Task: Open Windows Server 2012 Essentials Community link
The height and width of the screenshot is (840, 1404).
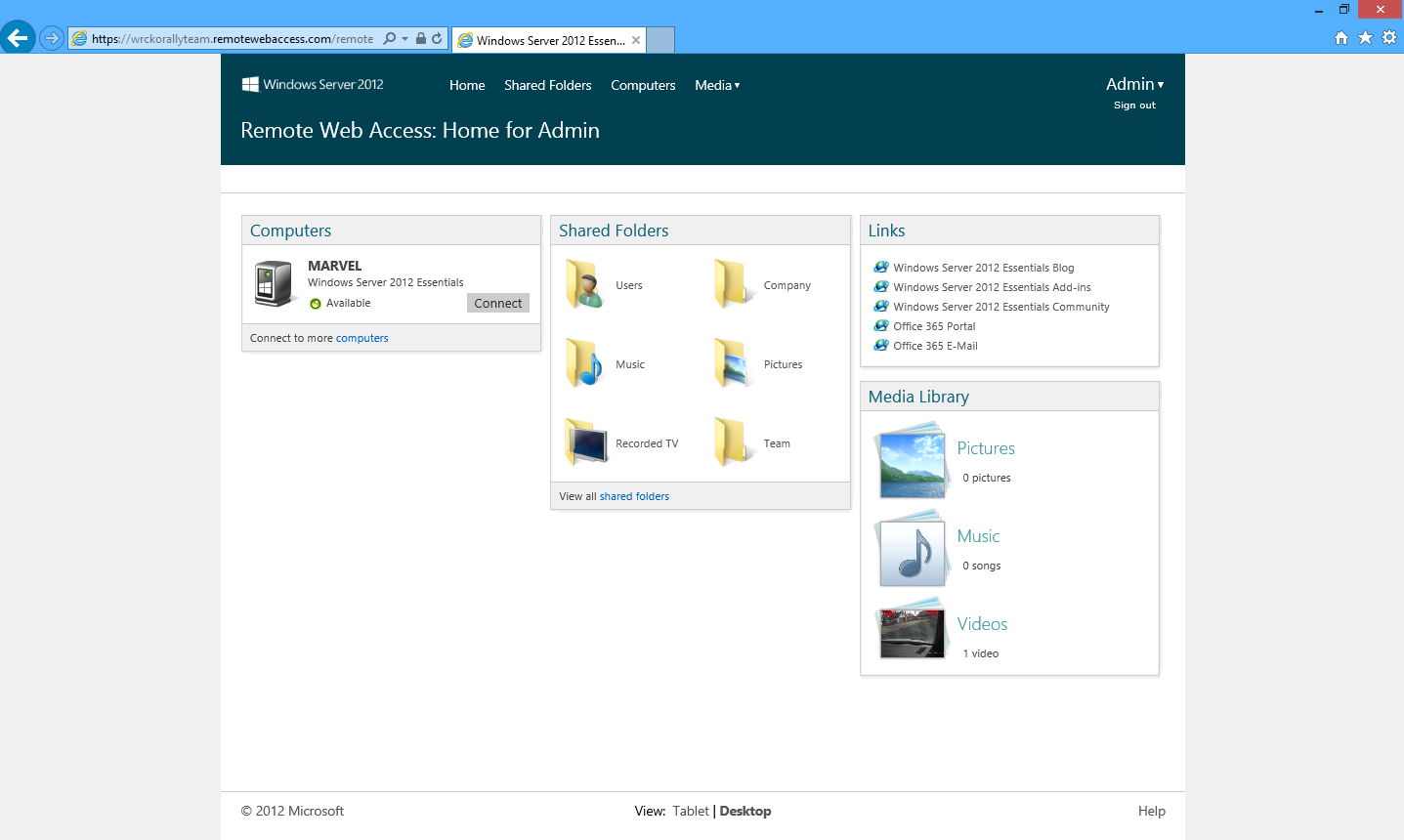Action: pyautogui.click(x=1001, y=307)
